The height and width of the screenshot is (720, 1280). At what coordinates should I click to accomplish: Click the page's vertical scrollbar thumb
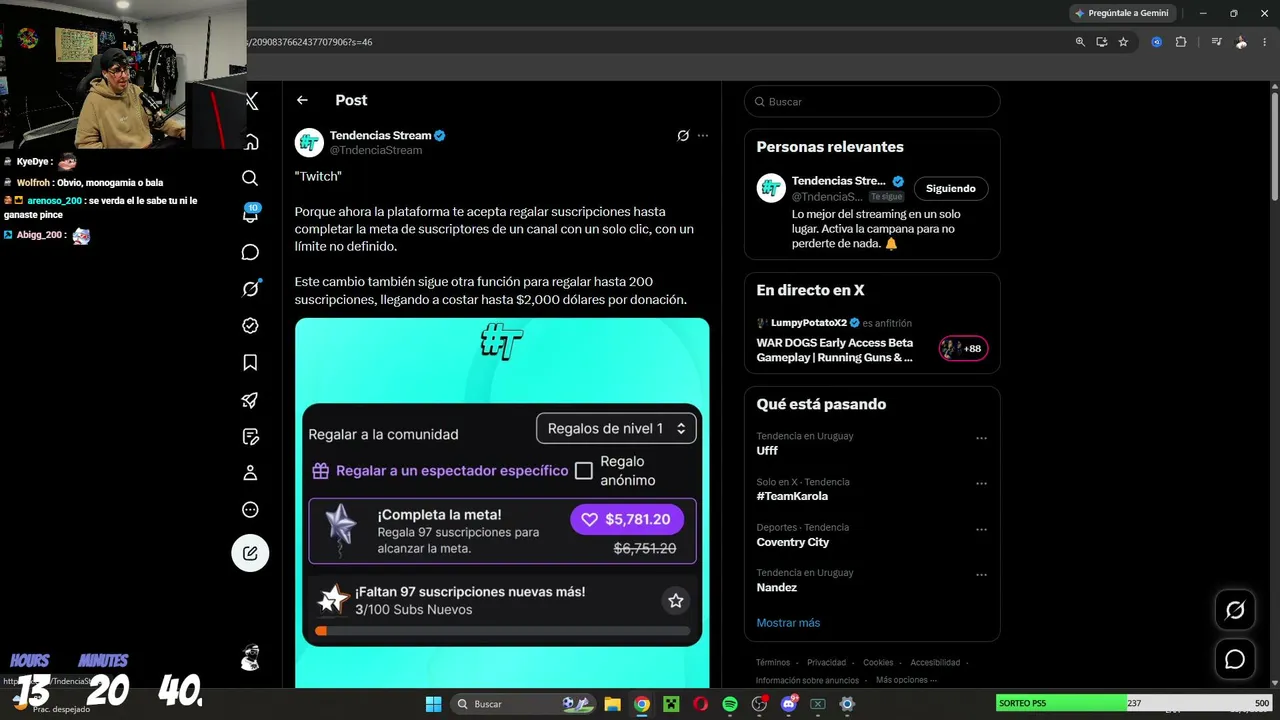click(x=1275, y=147)
